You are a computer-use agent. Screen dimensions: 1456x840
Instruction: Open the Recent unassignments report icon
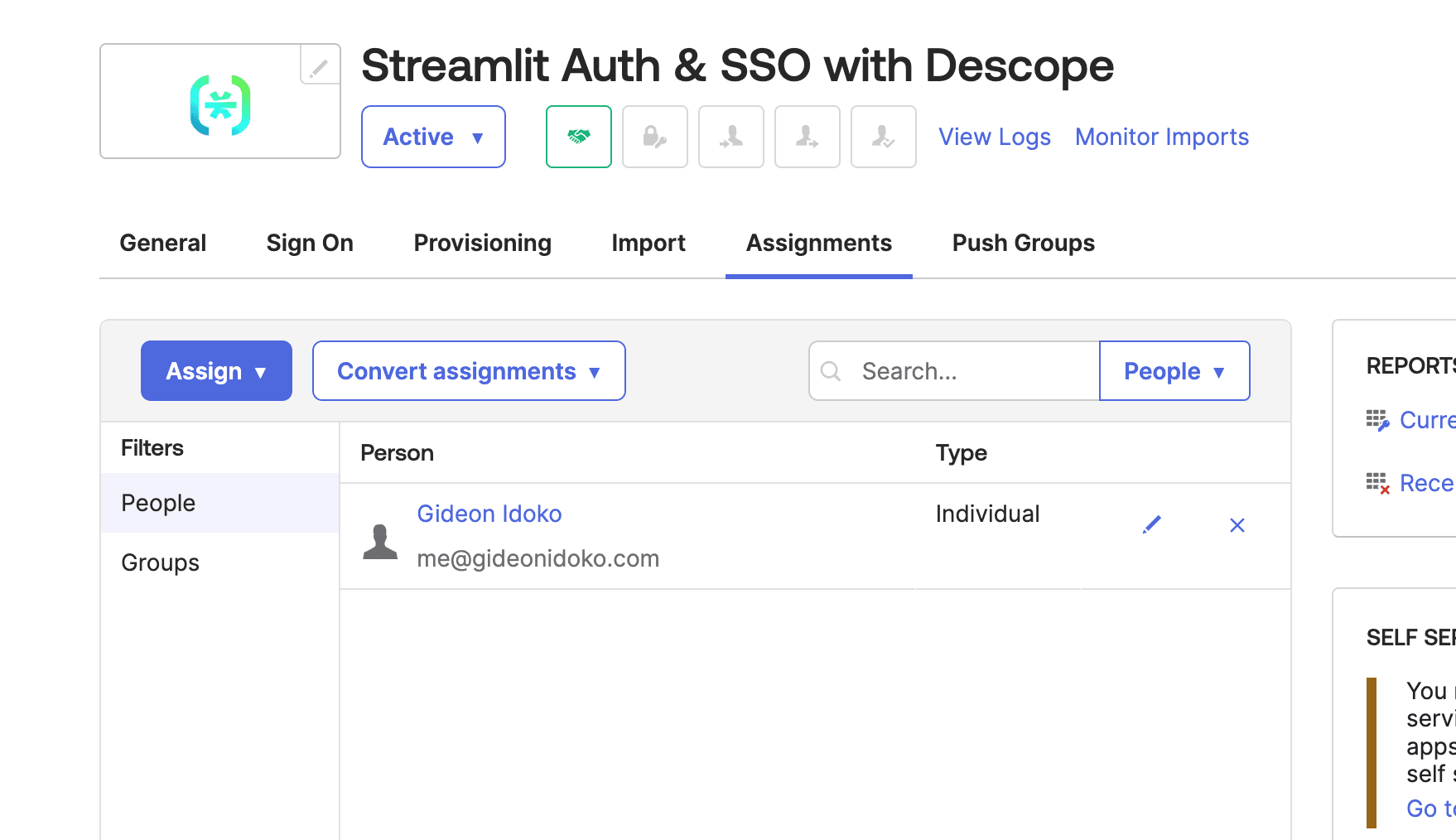coord(1378,483)
